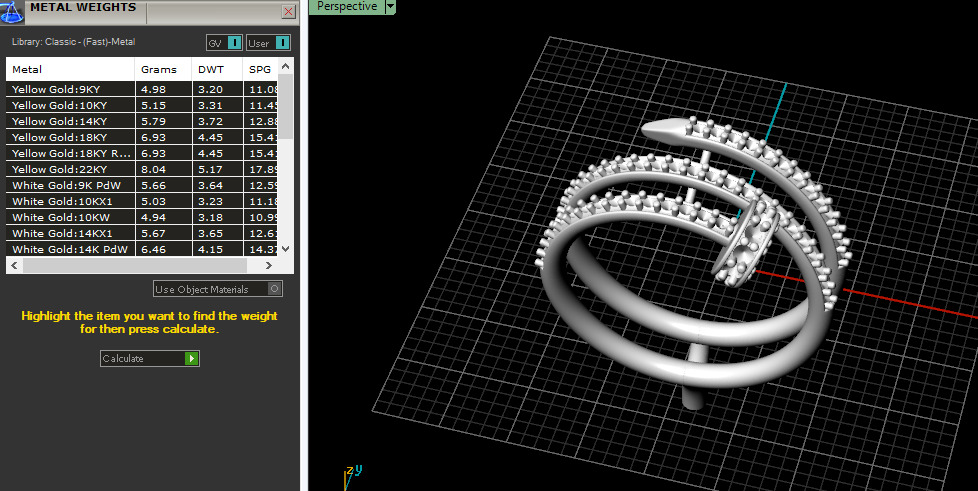Screen dimensions: 978x491
Task: Click the 5.15 grams cell
Action: pyautogui.click(x=163, y=105)
